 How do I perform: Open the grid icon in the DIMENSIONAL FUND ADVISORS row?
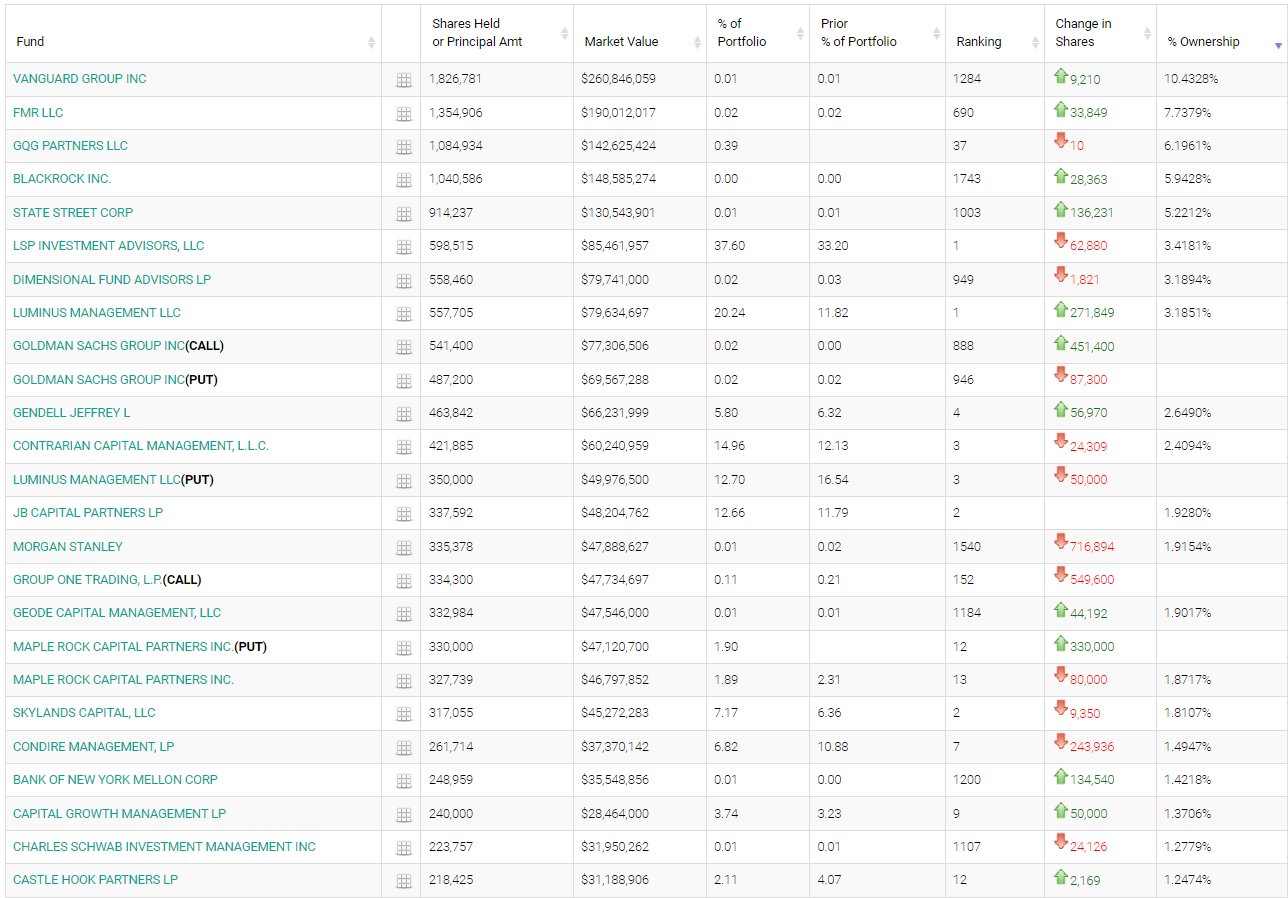pyautogui.click(x=404, y=281)
